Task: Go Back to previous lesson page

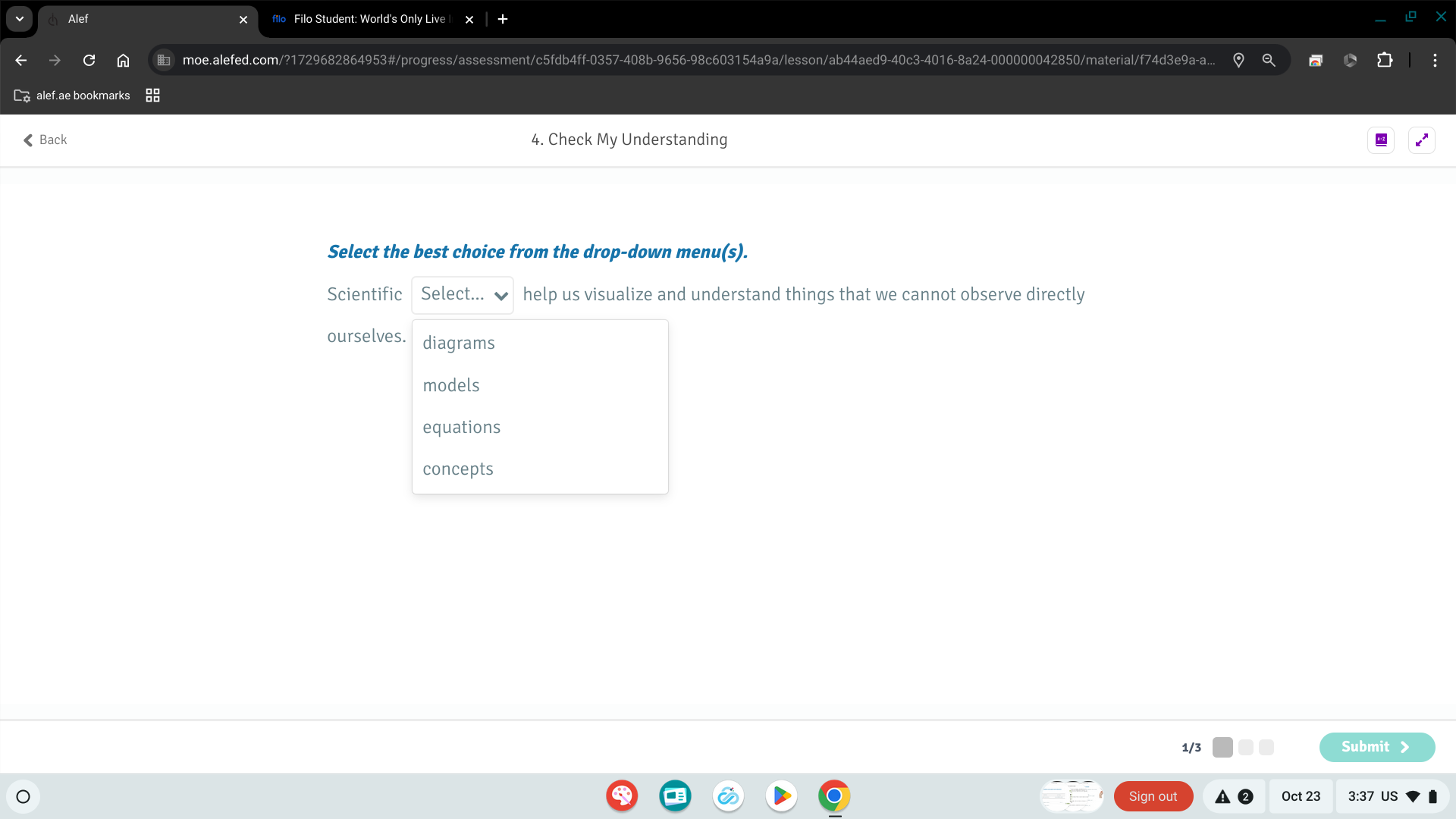Action: pos(45,140)
